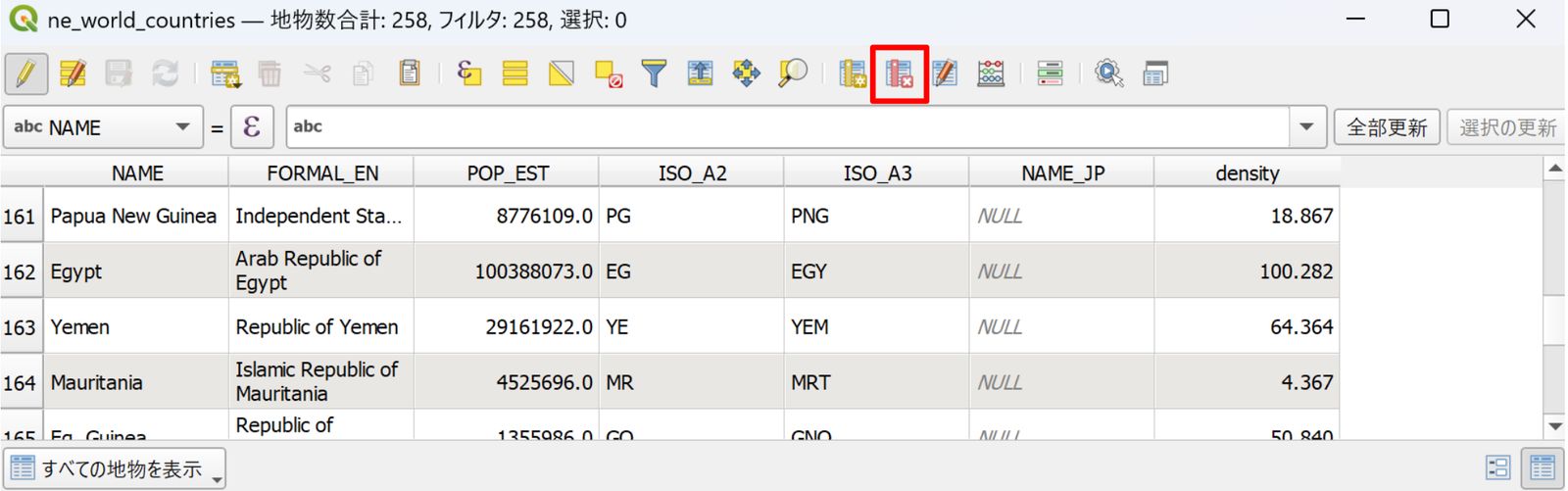
Task: Copy selected rows to clipboard icon
Action: pyautogui.click(x=363, y=74)
